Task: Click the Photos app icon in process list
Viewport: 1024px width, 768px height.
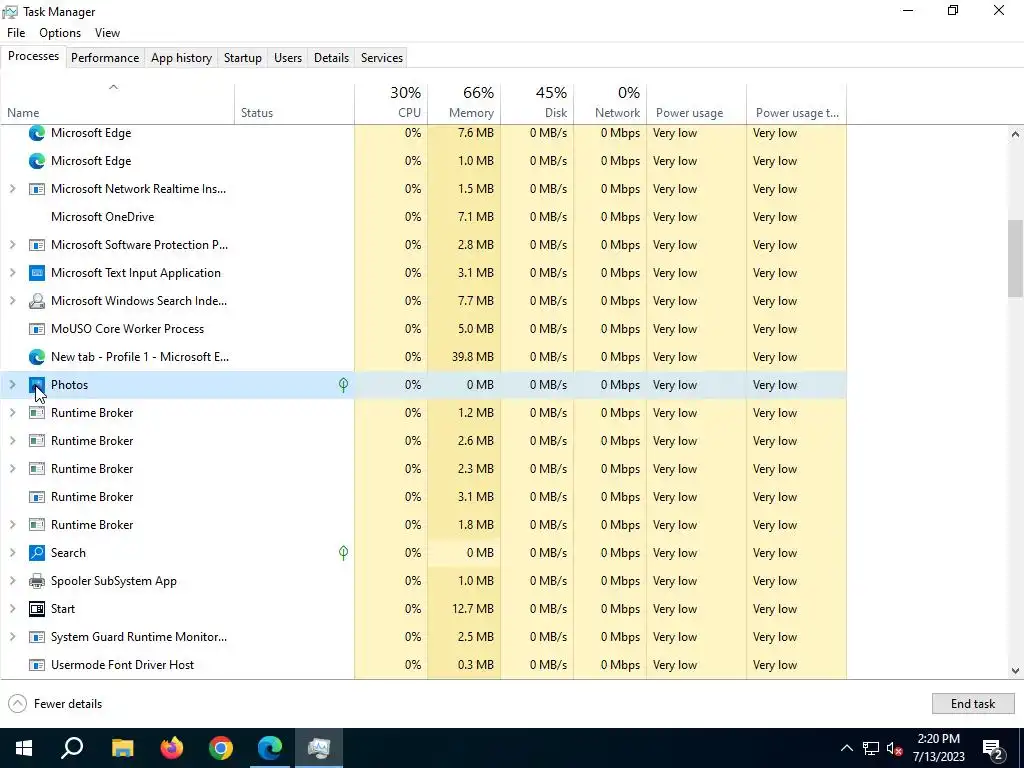Action: pos(37,385)
